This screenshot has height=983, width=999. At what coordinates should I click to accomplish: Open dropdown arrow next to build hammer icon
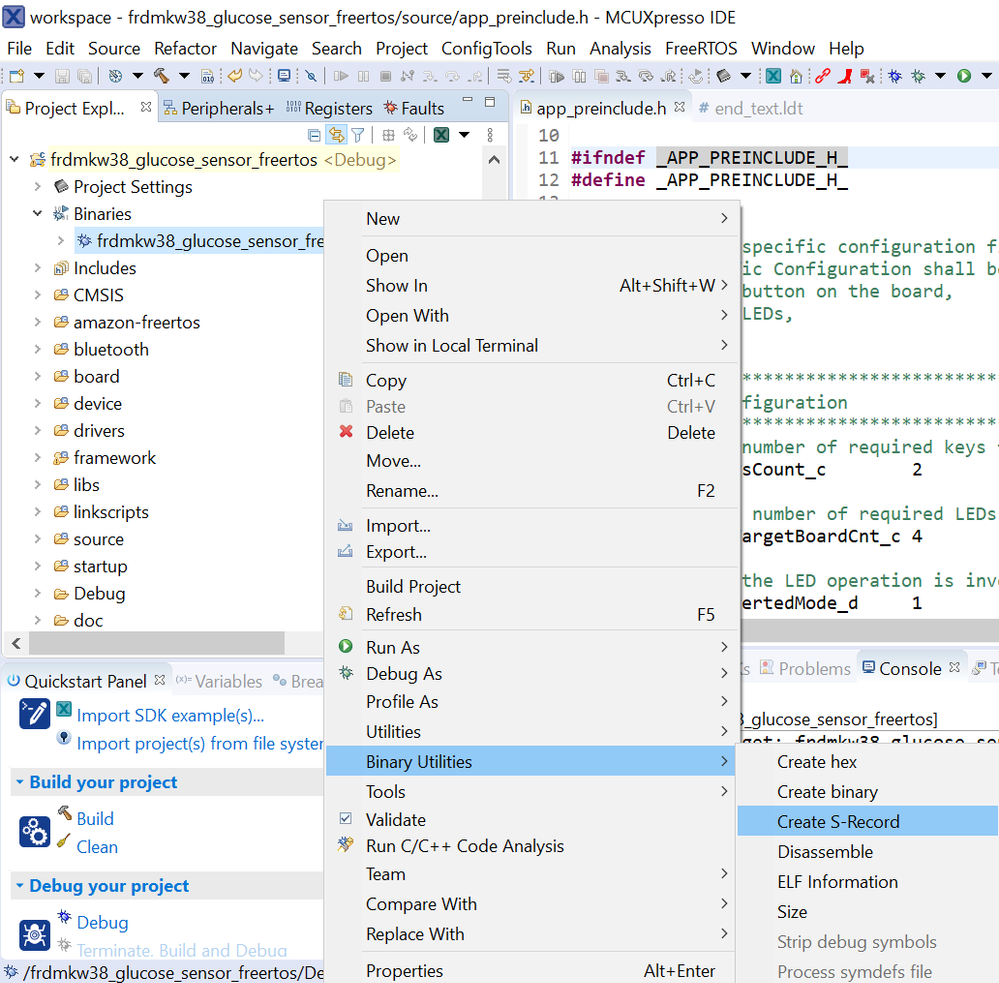[184, 76]
